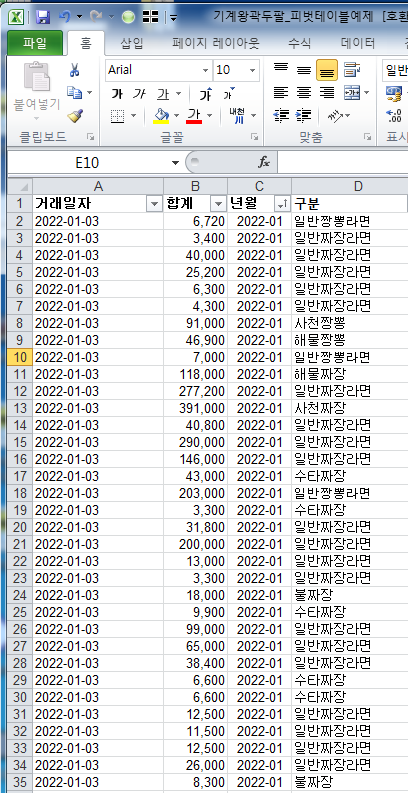Toggle underline 가 formatting
The height and width of the screenshot is (793, 408).
(163, 94)
